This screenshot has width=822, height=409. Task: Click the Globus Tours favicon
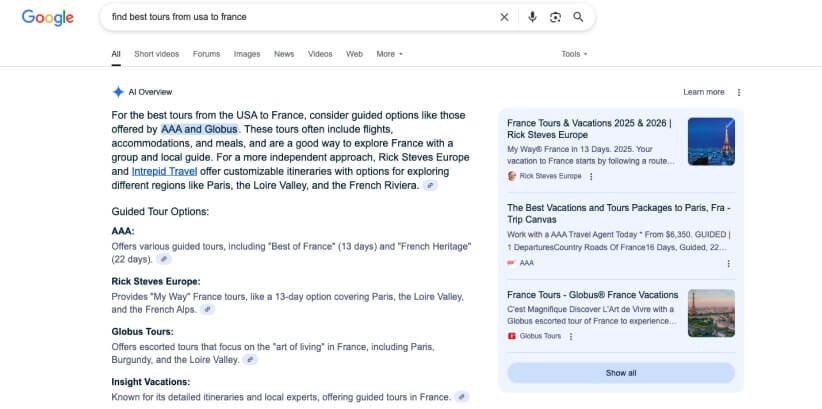512,336
